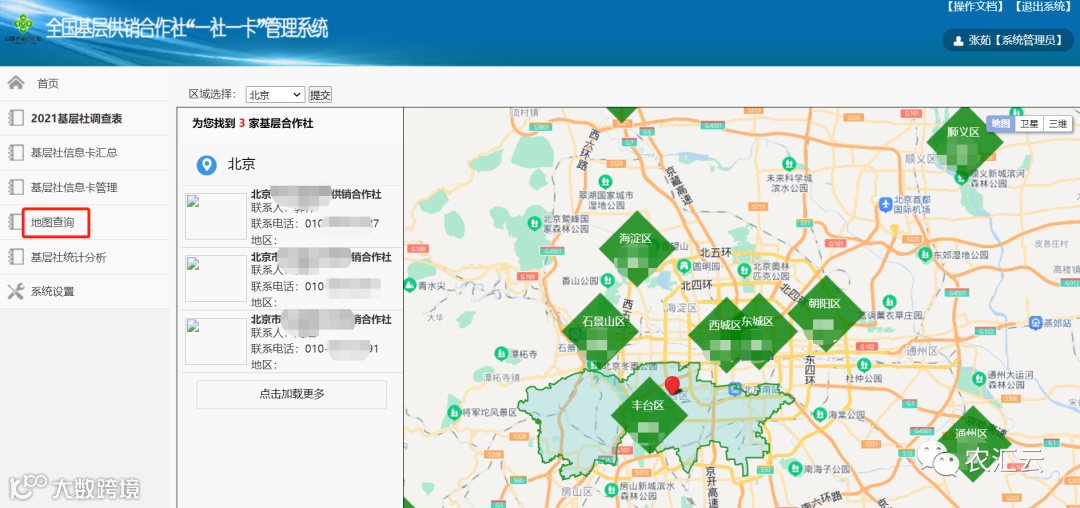This screenshot has height=508, width=1080.
Task: Select the 朝阳区 district diamond marker
Action: click(x=825, y=313)
